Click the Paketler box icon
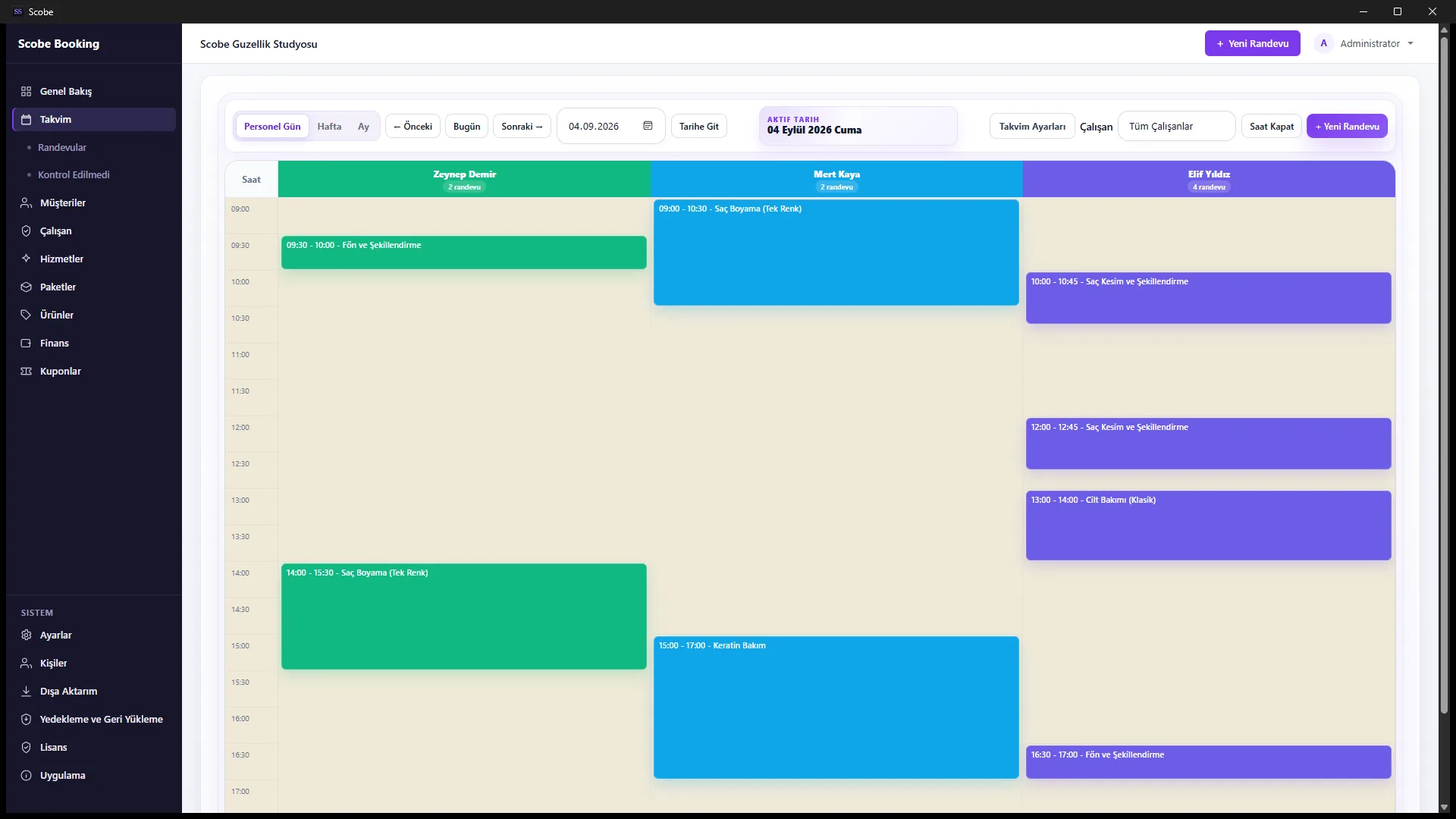Viewport: 1456px width, 819px height. pyautogui.click(x=26, y=287)
